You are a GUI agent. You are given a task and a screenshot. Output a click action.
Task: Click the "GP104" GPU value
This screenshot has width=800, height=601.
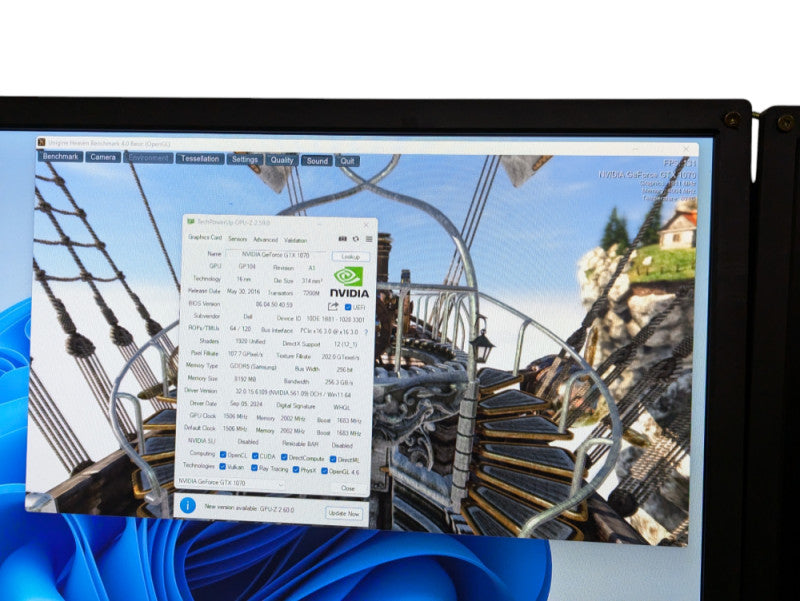[247, 266]
